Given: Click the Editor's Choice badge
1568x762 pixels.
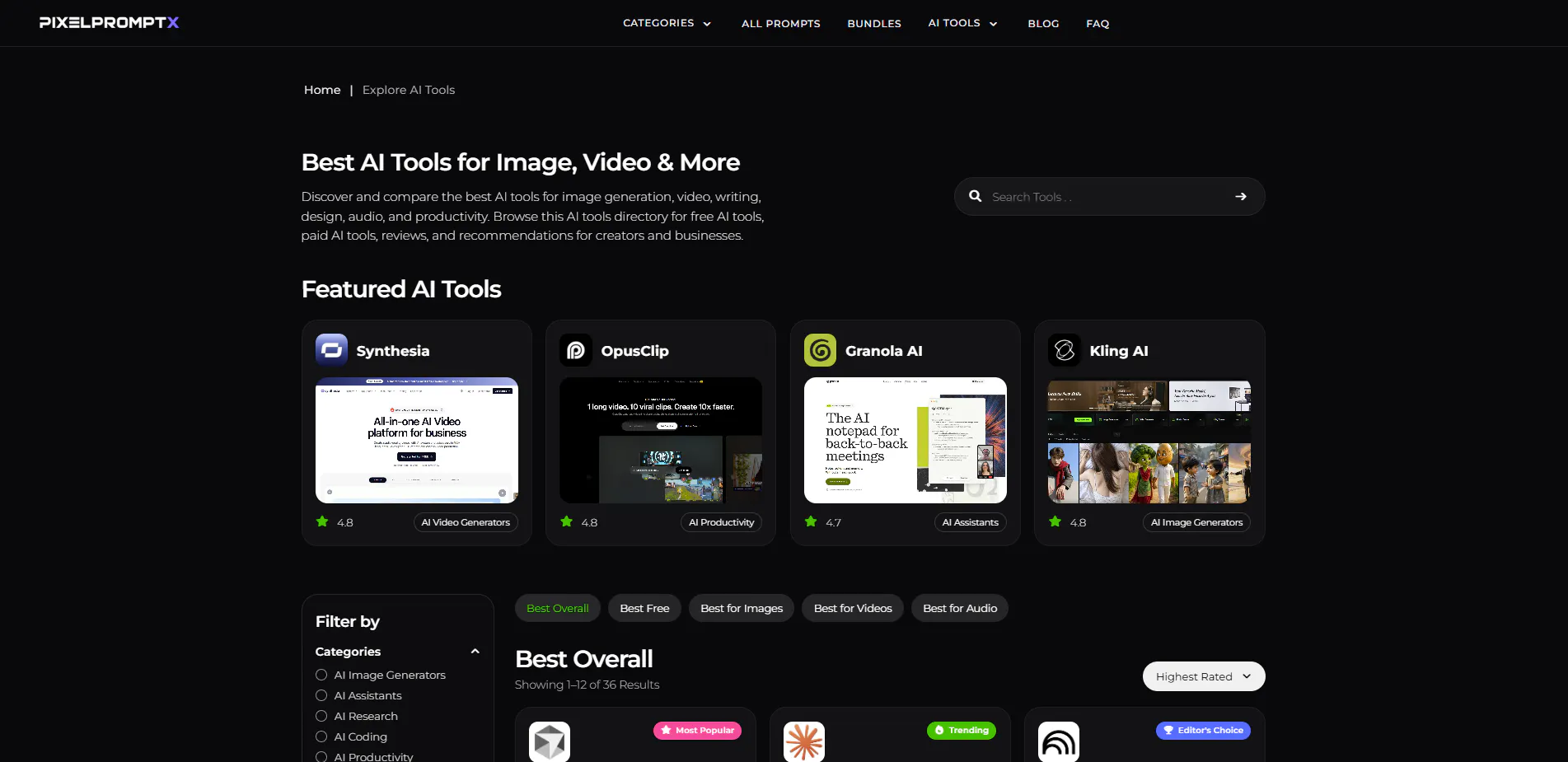Looking at the screenshot, I should [1203, 731].
